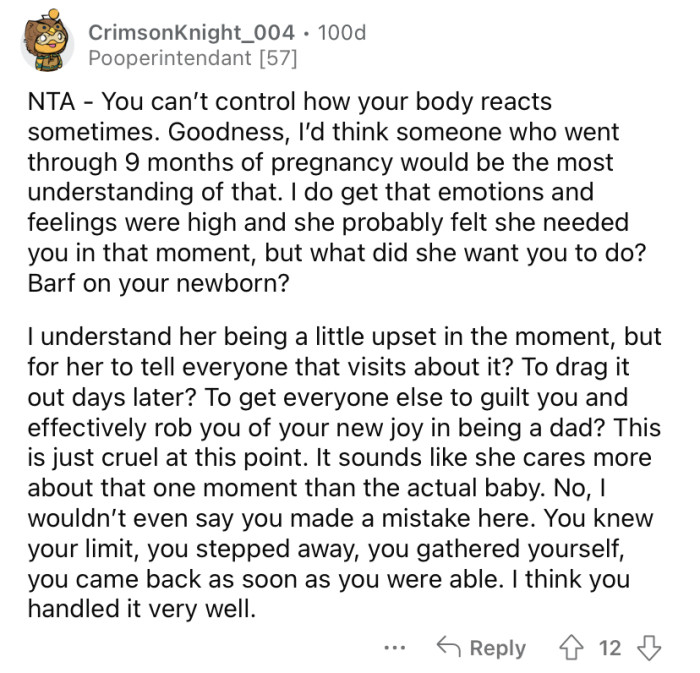Image resolution: width=700 pixels, height=673 pixels.
Task: Open the three-dot more options menu
Action: tap(395, 648)
